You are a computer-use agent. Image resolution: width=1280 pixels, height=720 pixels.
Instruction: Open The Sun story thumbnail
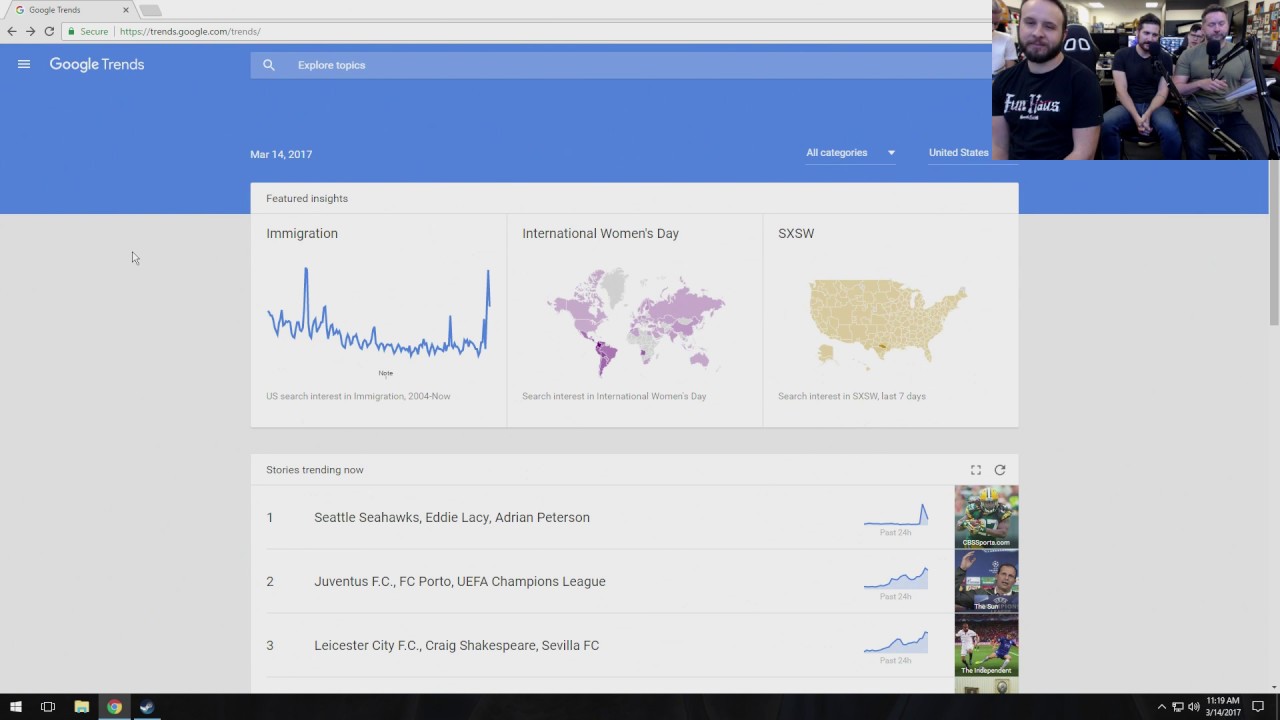click(x=987, y=581)
